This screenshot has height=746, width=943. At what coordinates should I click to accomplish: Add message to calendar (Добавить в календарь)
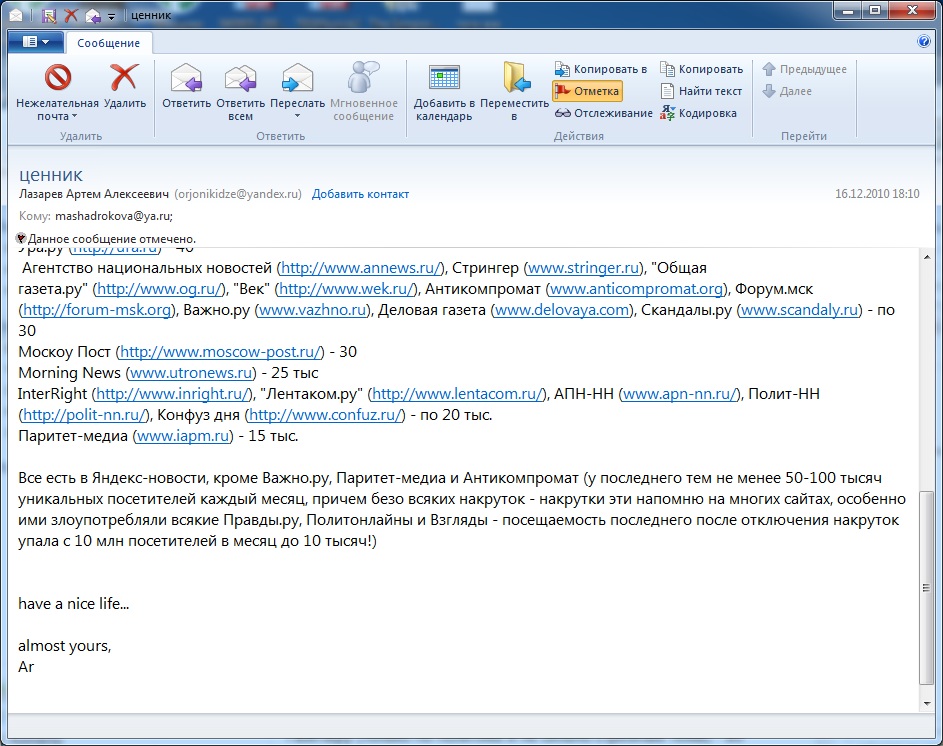tap(444, 79)
